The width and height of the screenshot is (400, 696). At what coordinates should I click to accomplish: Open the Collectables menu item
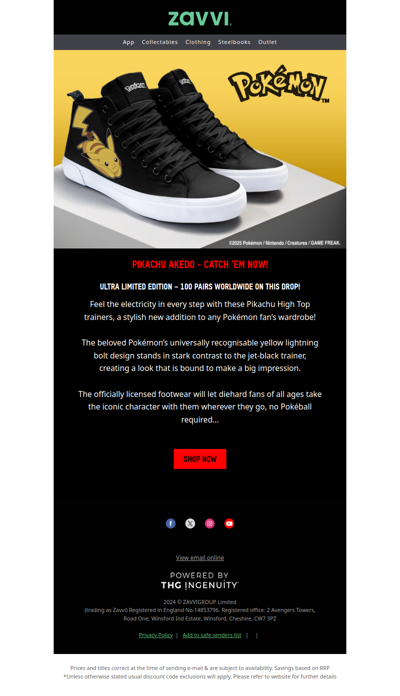tap(160, 42)
